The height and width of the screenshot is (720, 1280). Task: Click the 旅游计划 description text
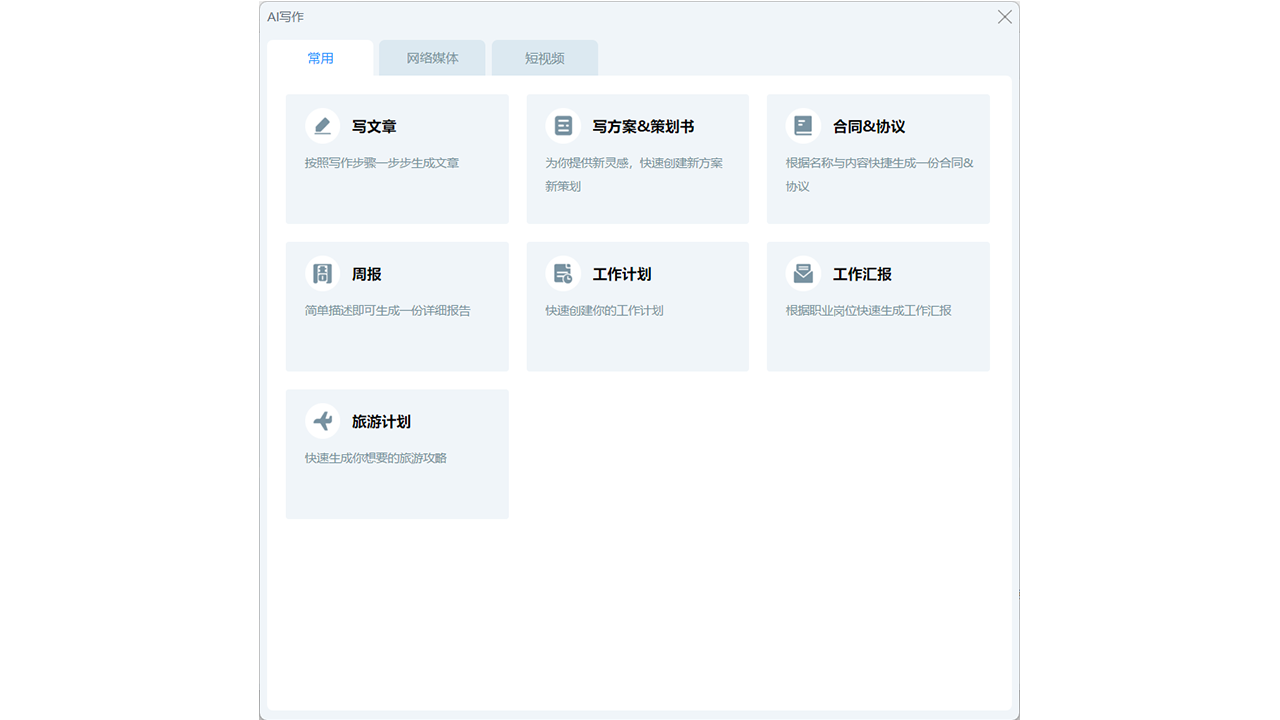374,457
